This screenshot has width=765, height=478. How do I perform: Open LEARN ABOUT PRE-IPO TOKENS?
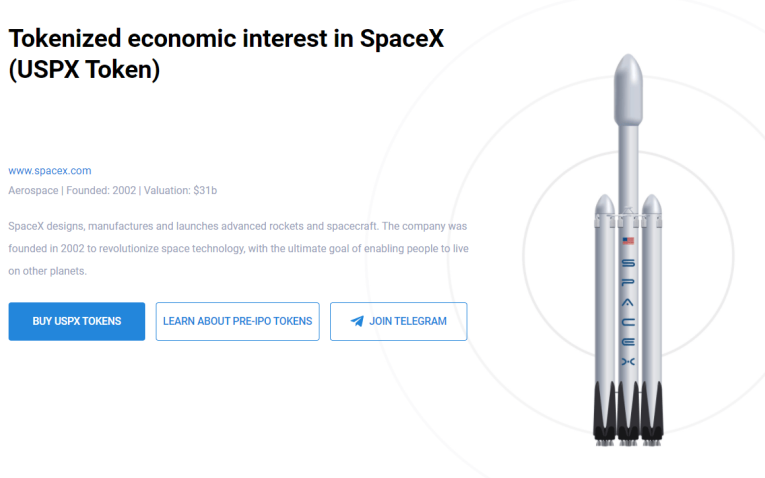(x=238, y=321)
